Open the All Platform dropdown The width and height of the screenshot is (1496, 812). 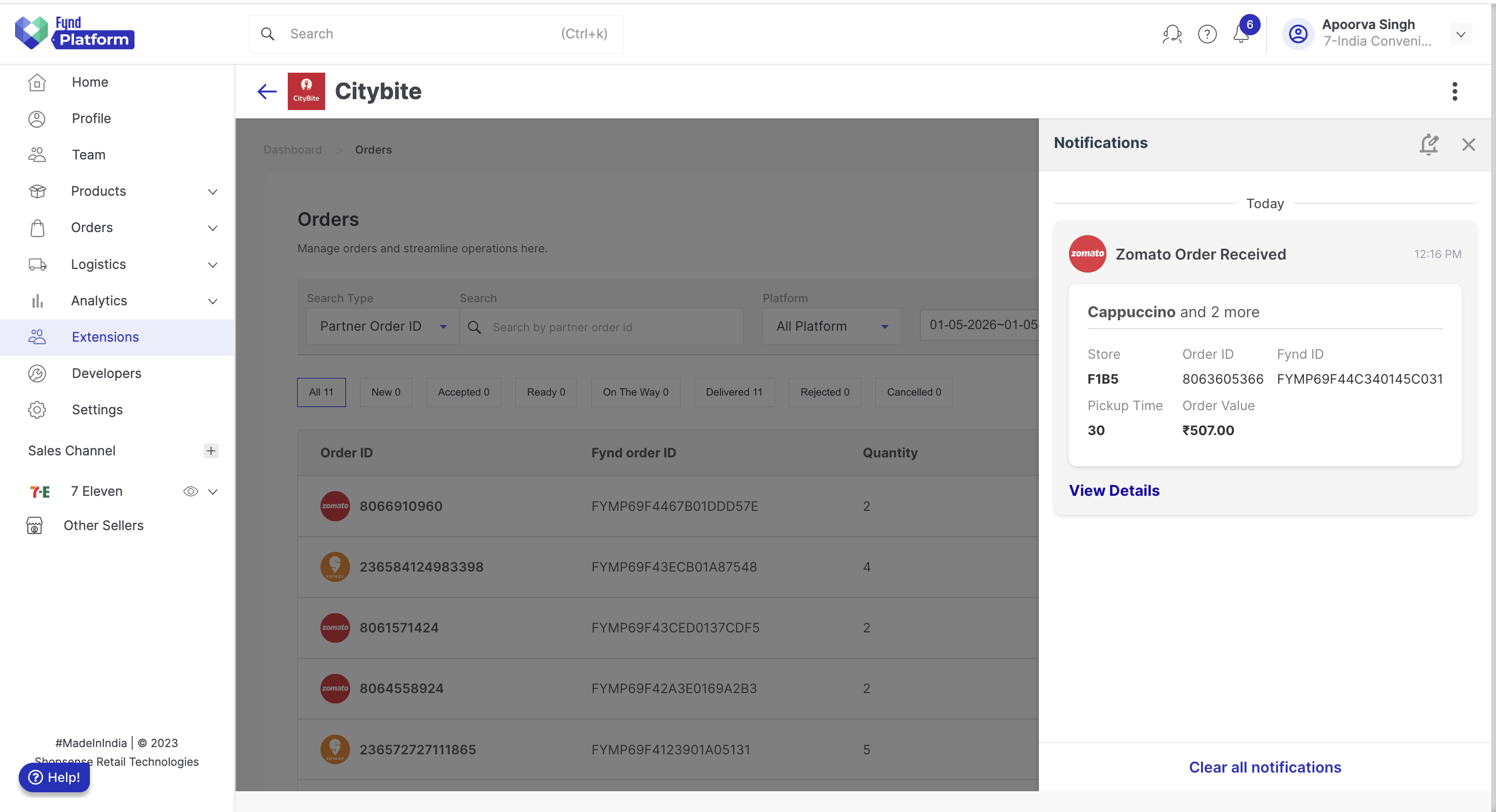click(832, 326)
